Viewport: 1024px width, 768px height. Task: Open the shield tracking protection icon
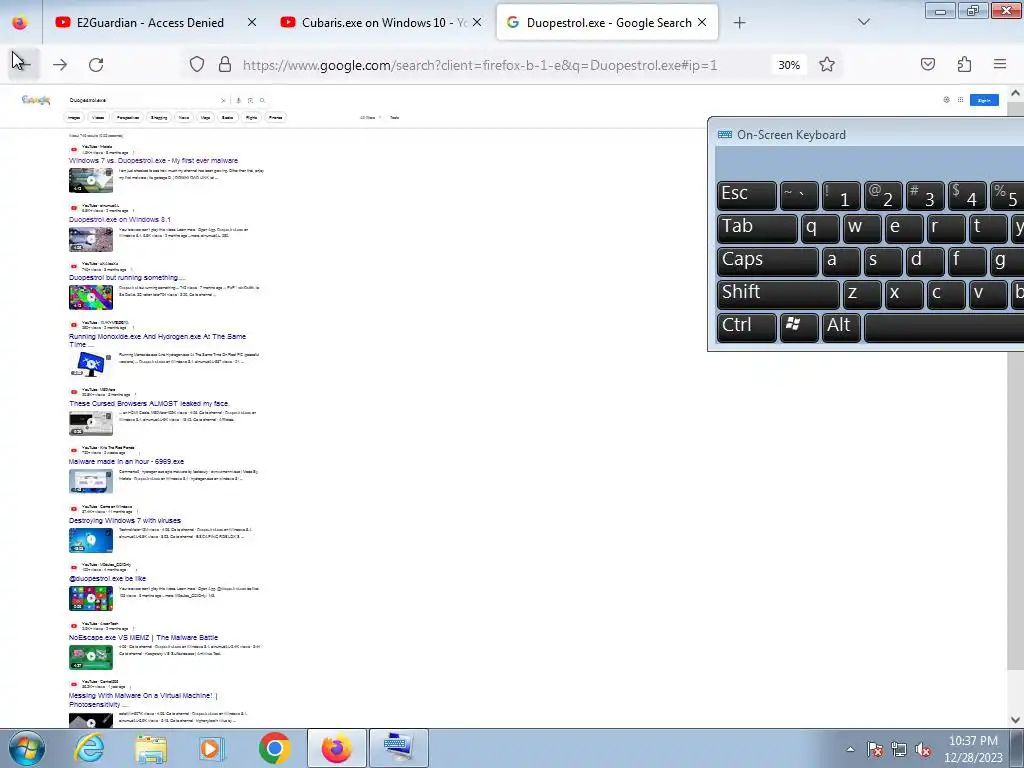coord(197,65)
